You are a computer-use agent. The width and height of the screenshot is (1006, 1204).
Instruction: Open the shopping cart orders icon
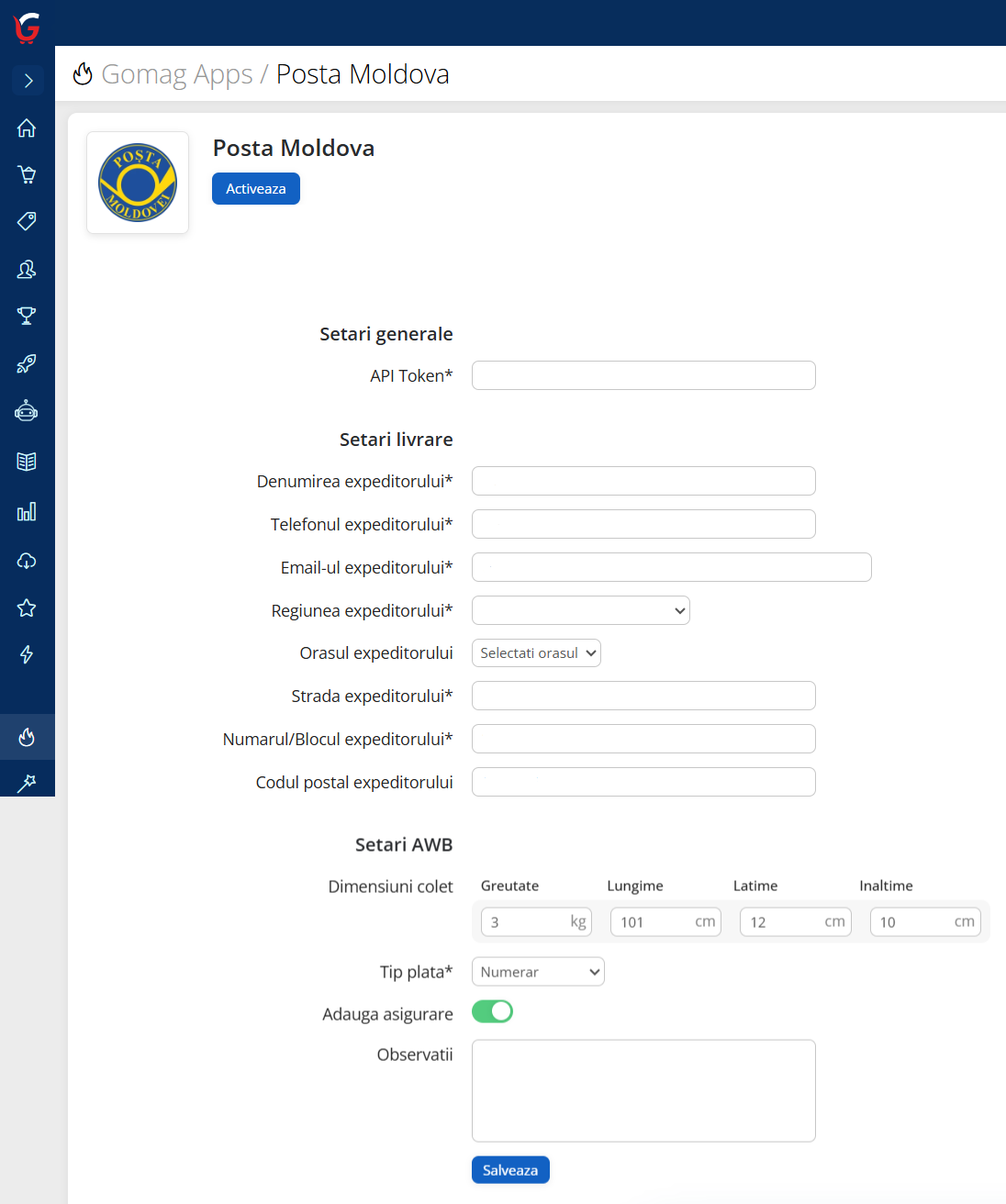[x=27, y=174]
